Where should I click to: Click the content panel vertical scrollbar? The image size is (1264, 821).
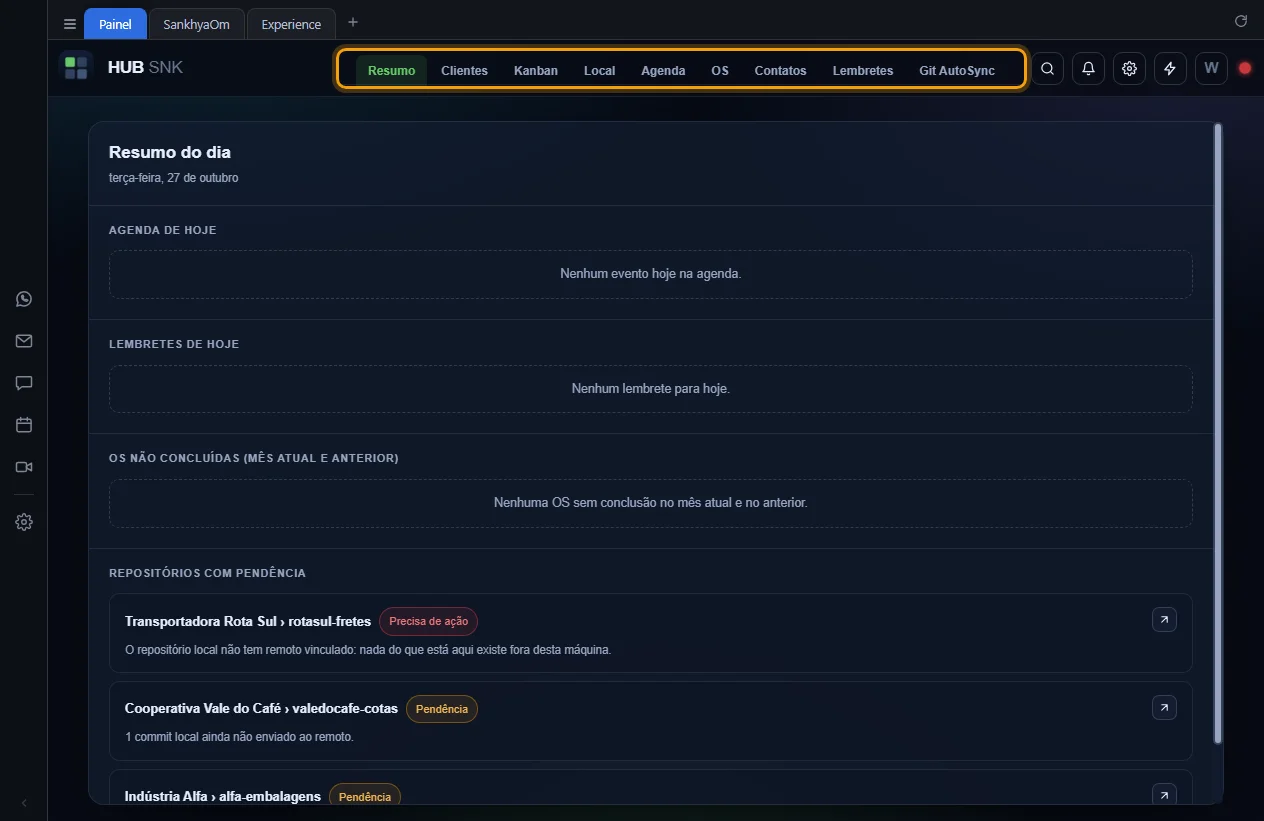[x=1217, y=433]
